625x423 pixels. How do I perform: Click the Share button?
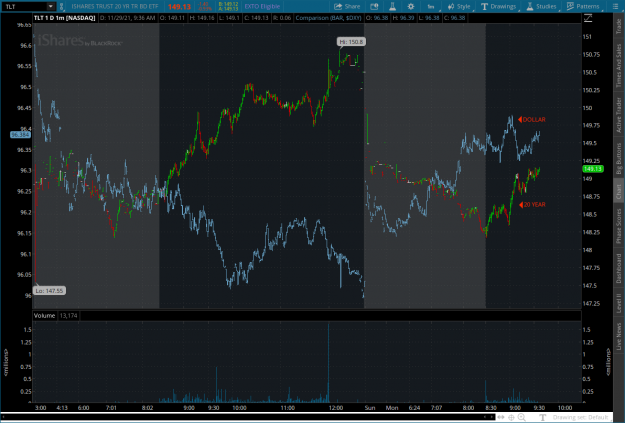pos(347,6)
